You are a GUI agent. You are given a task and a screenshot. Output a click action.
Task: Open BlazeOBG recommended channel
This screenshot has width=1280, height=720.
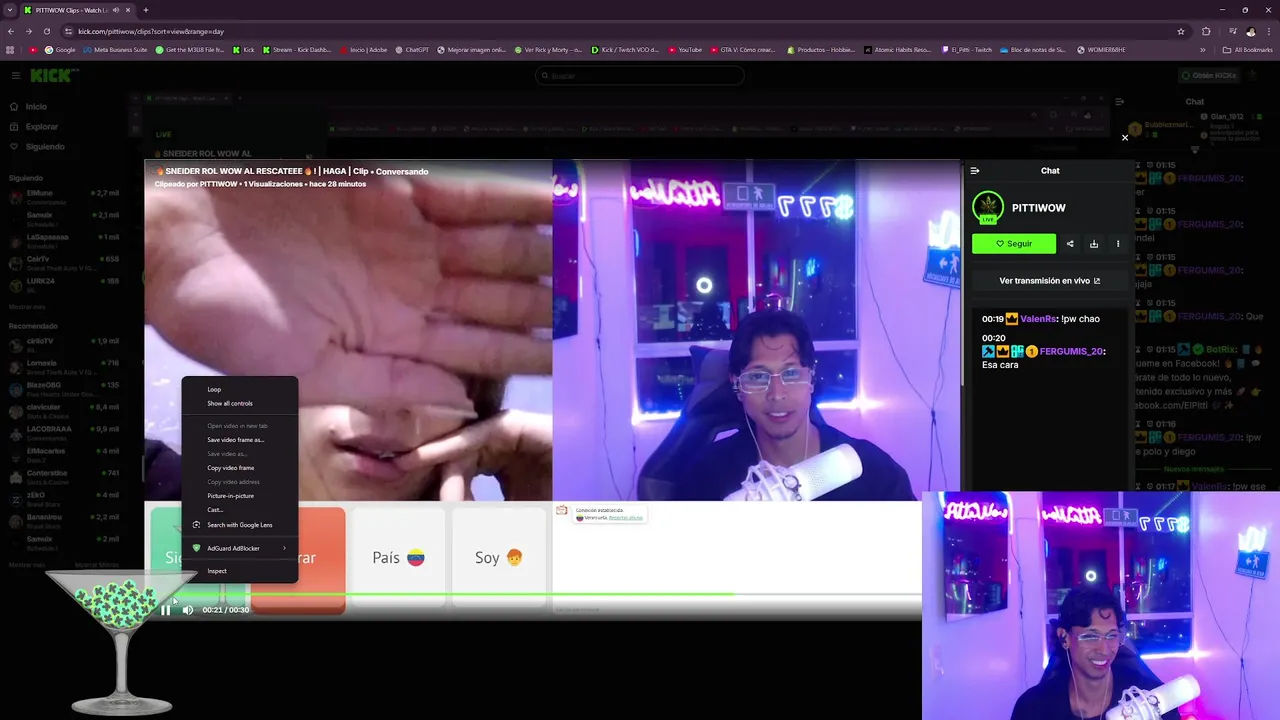point(65,388)
